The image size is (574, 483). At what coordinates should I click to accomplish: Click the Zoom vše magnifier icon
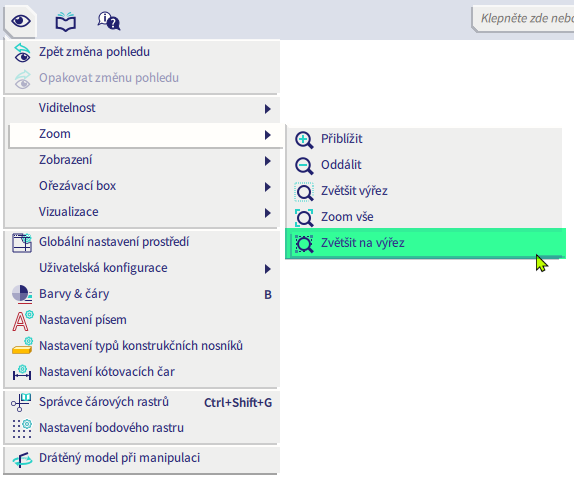click(x=304, y=218)
